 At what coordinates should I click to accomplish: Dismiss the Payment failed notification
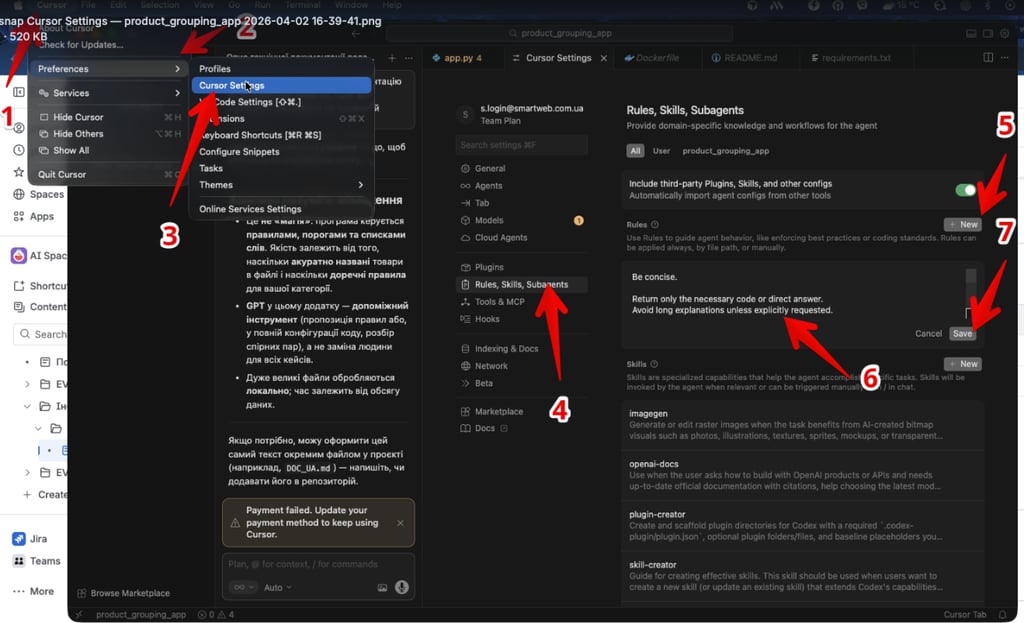point(400,523)
